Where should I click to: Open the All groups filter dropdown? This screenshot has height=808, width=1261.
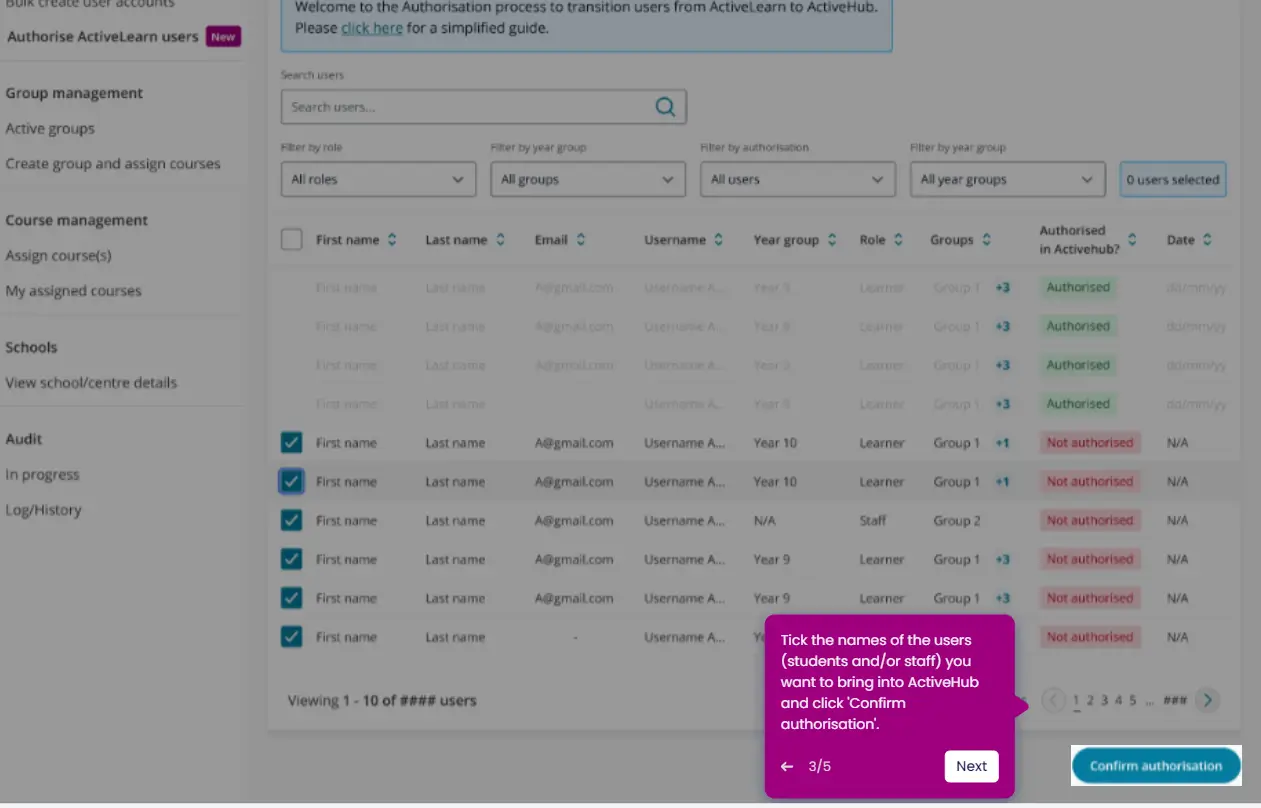(x=587, y=180)
